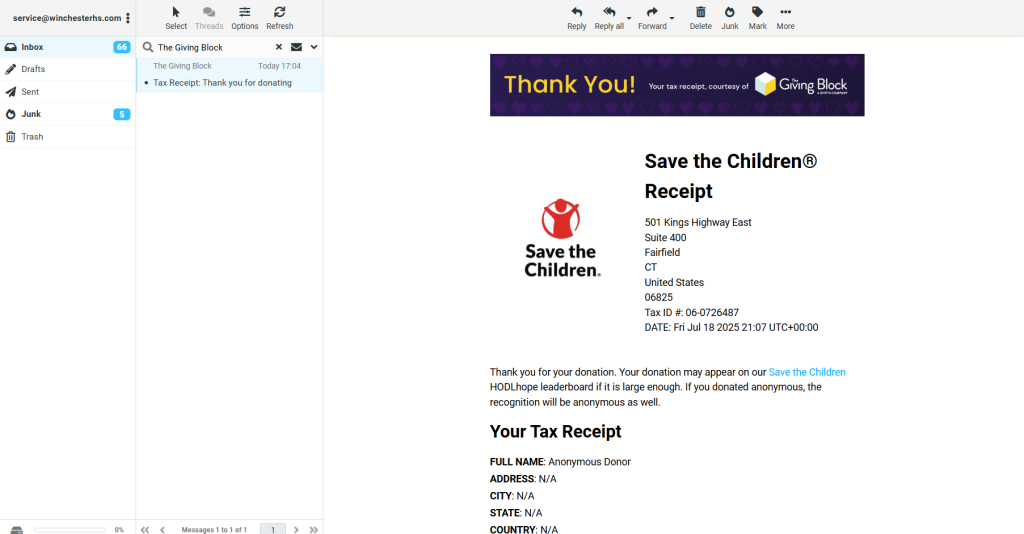Expand the Reply all dropdown arrow
This screenshot has width=1024, height=534.
coord(629,18)
